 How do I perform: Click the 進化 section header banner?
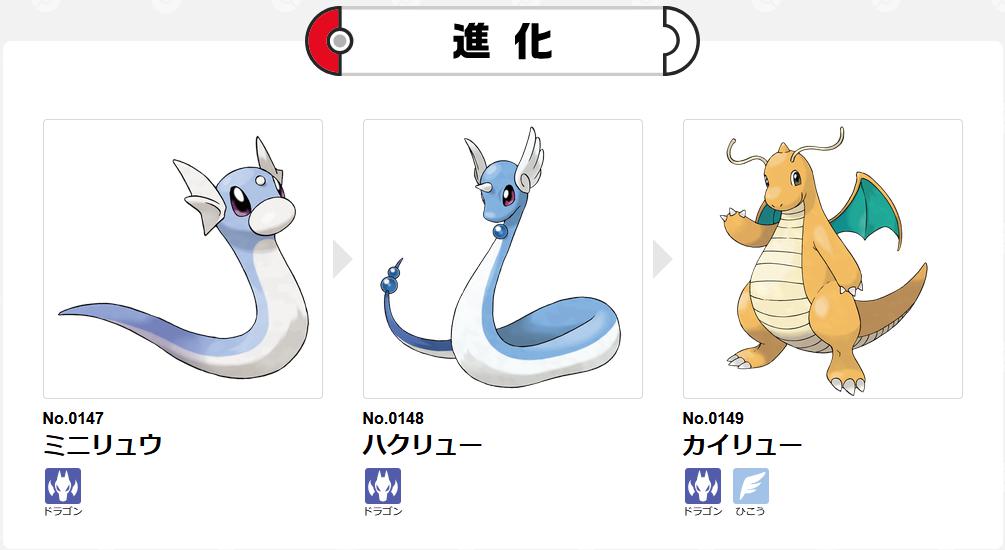click(x=502, y=41)
